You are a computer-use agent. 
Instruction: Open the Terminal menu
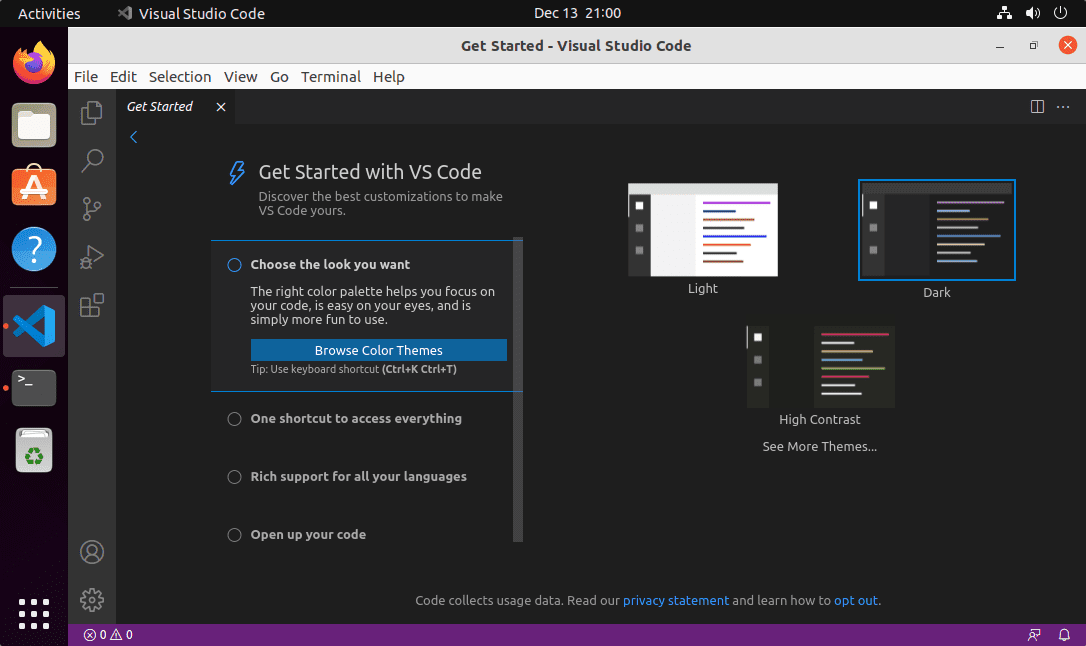331,76
